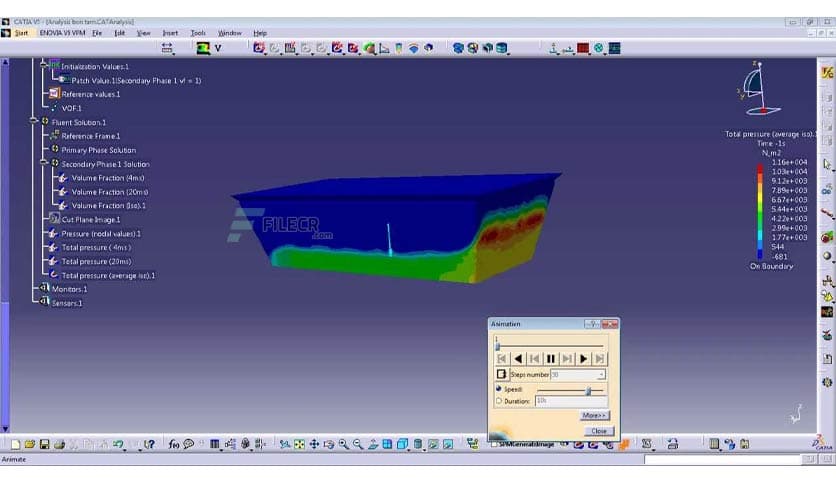This screenshot has width=836, height=484.
Task: Click the orange icon beside Animation dialog bottom
Action: pos(624,444)
